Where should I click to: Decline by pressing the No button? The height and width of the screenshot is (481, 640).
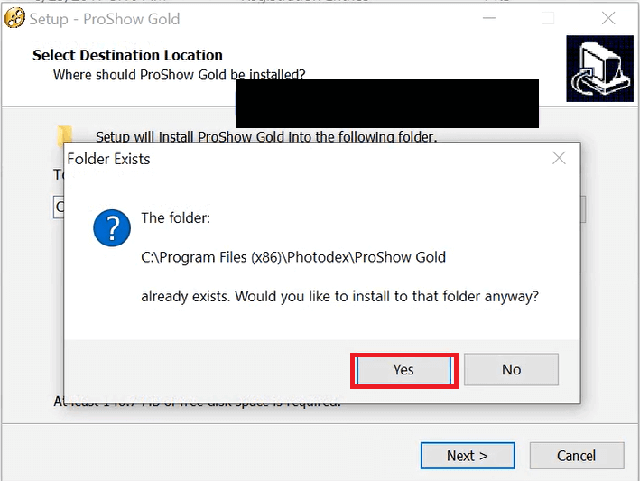coord(511,370)
